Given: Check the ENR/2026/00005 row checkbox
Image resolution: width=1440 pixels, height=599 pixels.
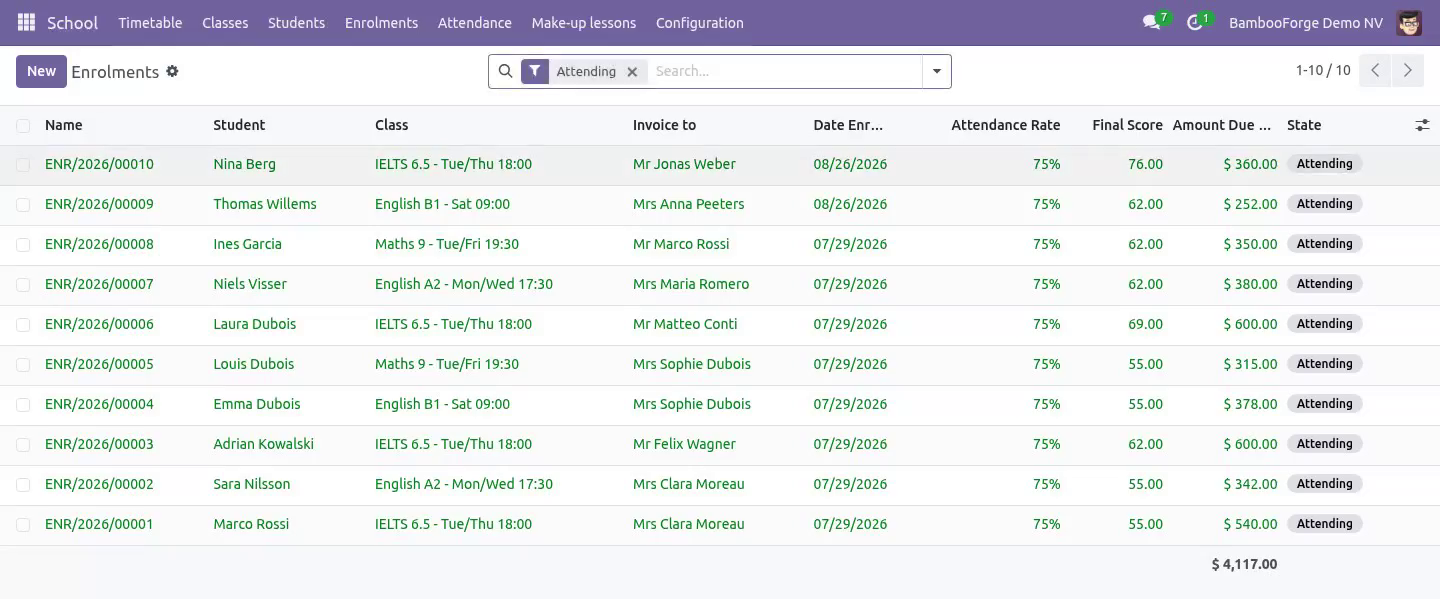Looking at the screenshot, I should (x=23, y=364).
